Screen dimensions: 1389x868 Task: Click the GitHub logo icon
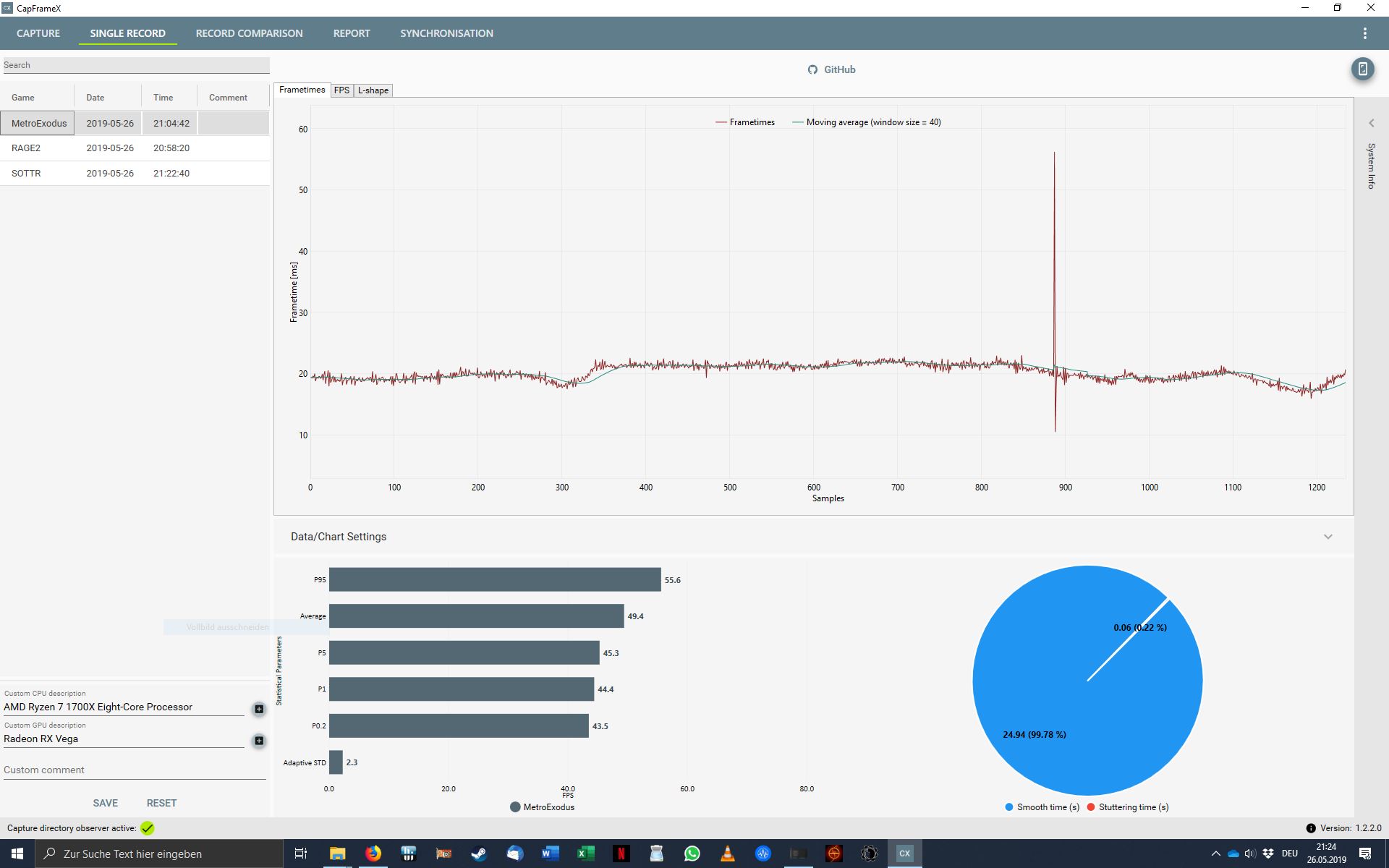(x=812, y=69)
